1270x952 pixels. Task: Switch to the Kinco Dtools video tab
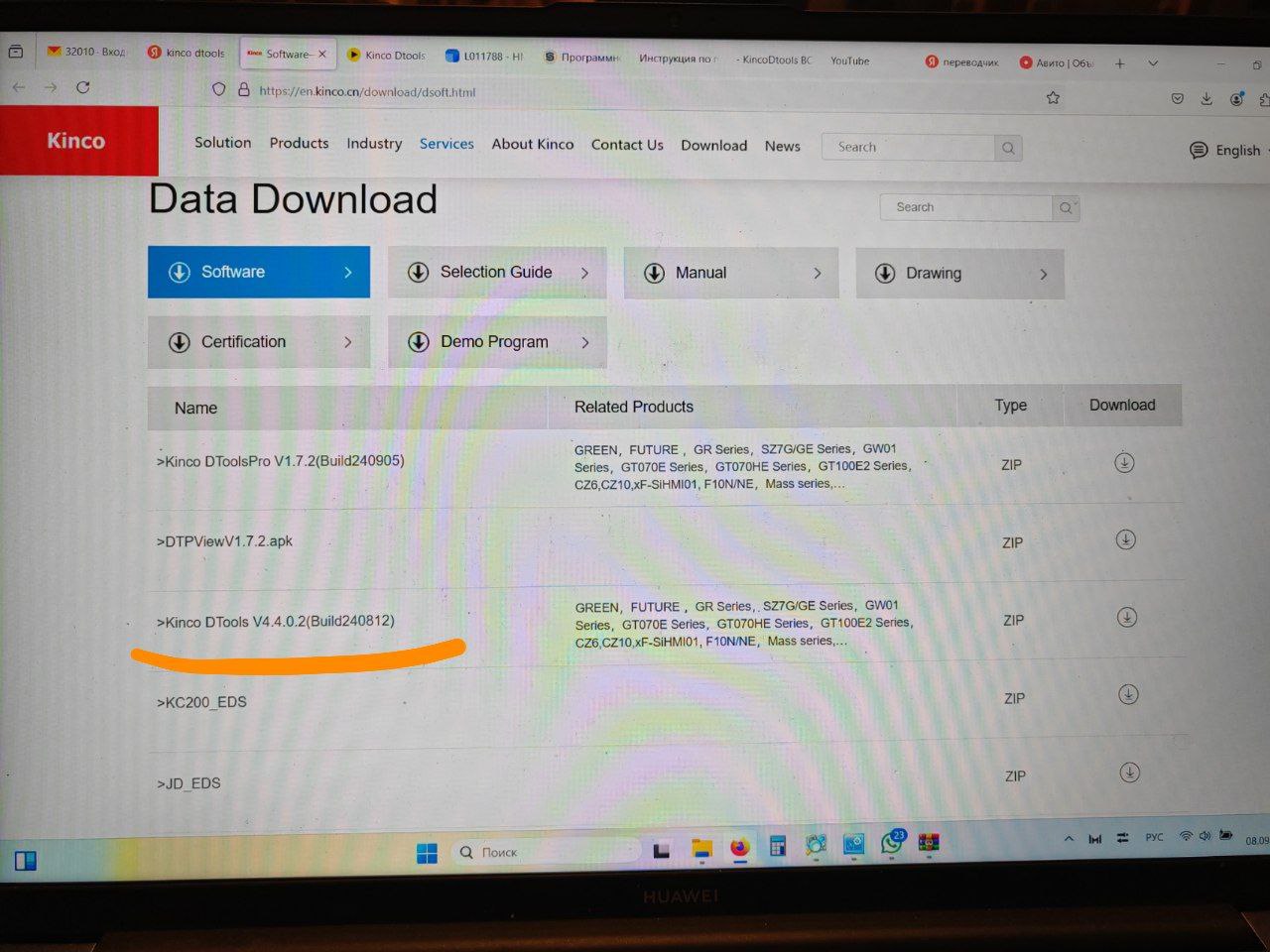click(x=387, y=56)
